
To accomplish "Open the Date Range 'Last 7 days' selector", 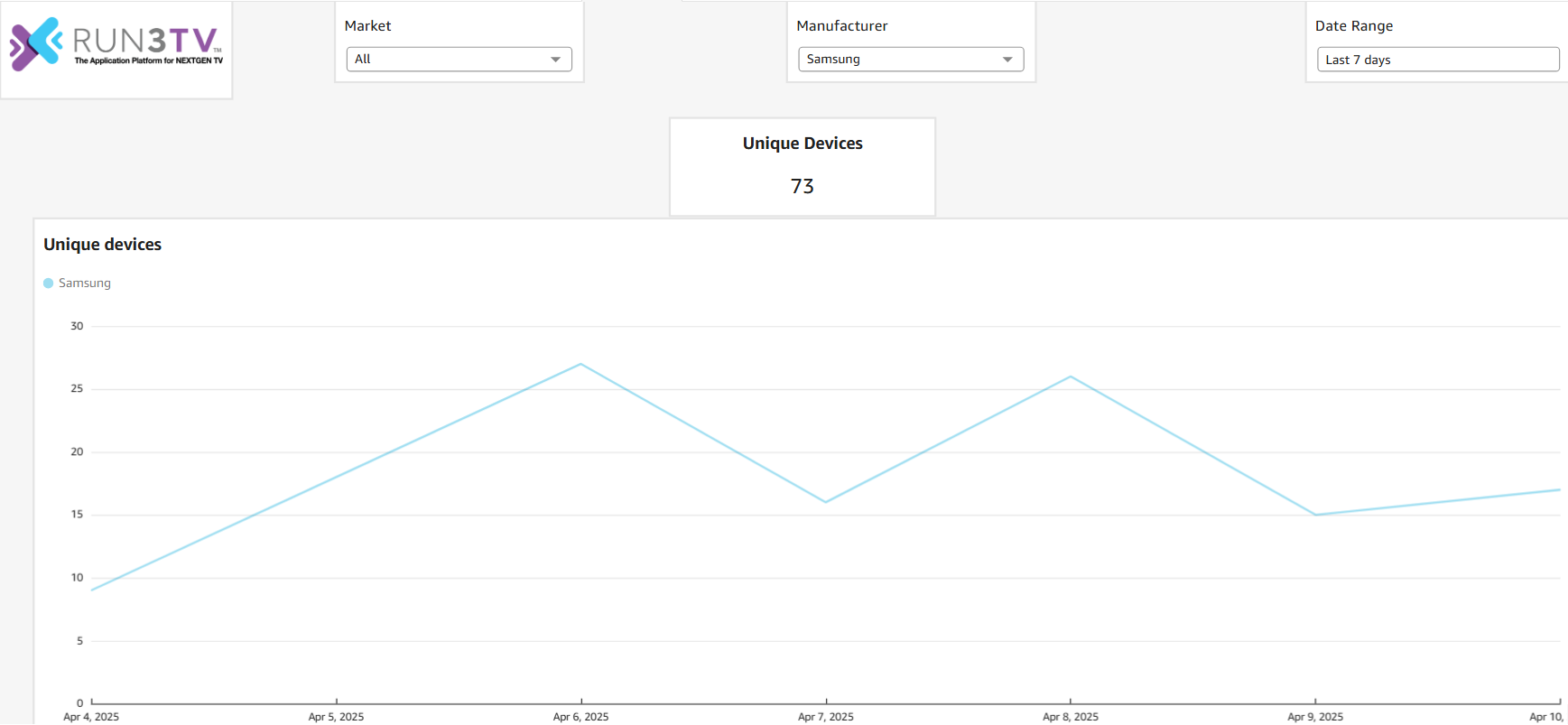I will tap(1437, 60).
